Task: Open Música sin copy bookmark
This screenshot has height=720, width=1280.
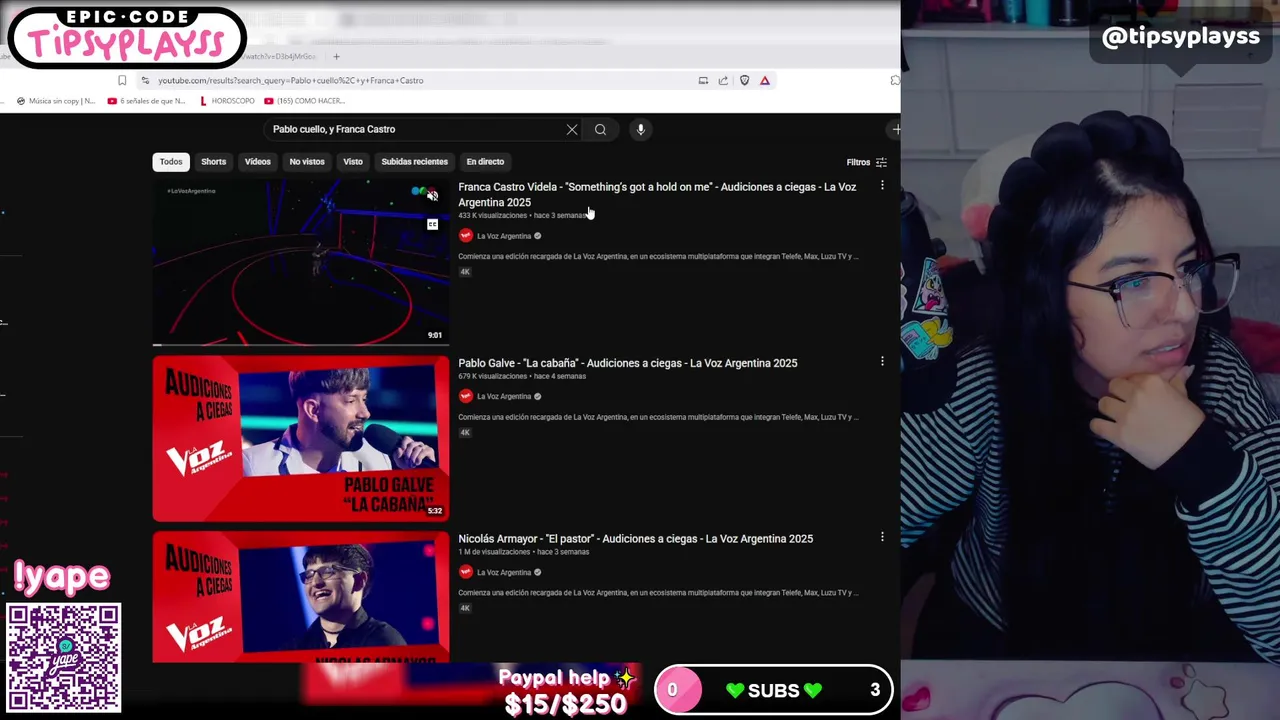Action: (56, 101)
